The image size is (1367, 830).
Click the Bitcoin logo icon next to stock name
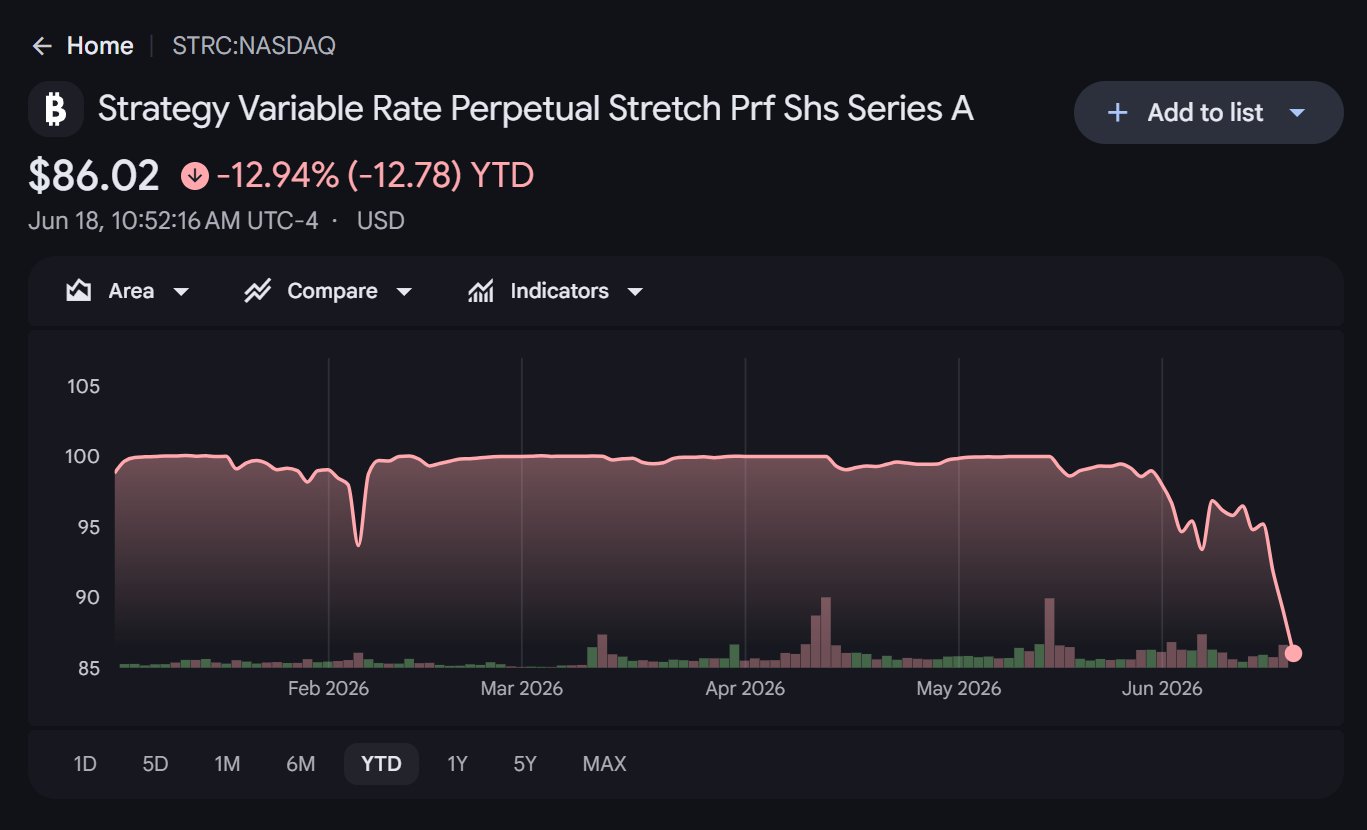(x=56, y=109)
